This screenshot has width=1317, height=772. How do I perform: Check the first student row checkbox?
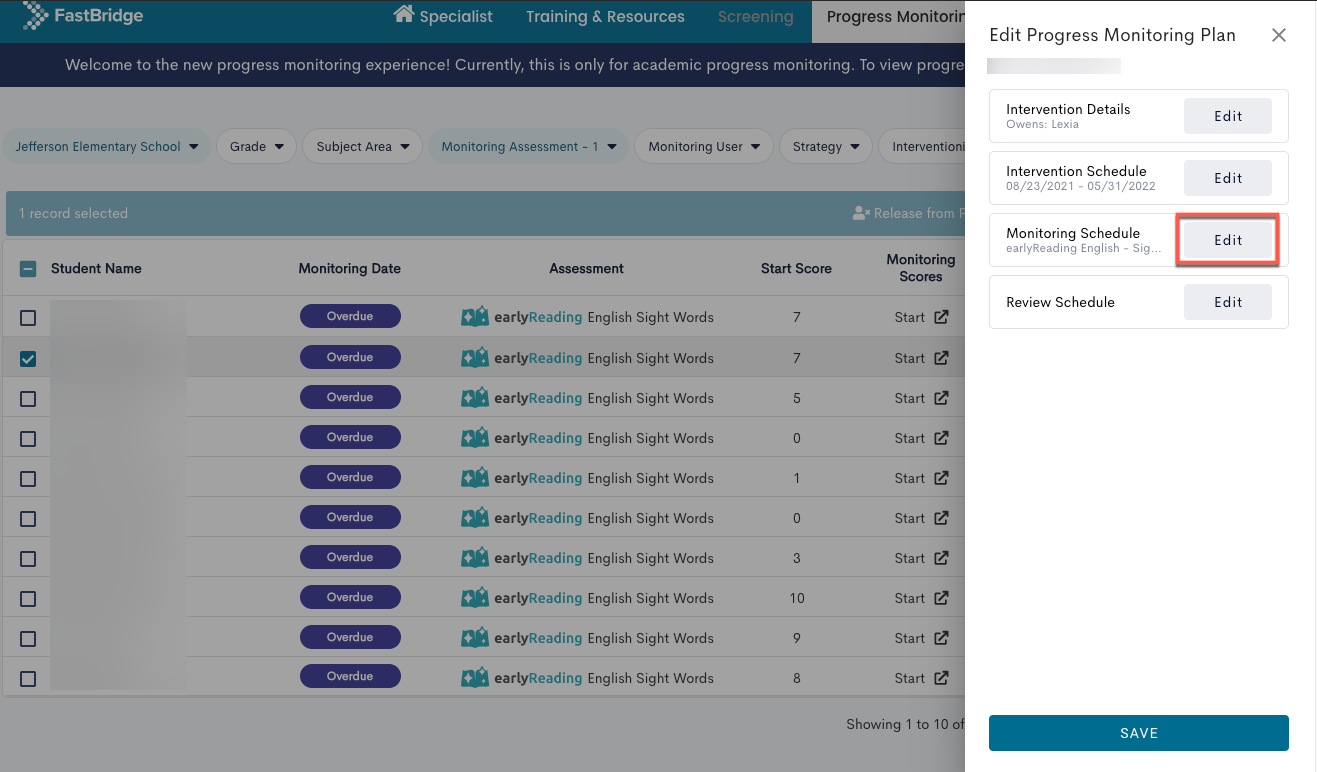pos(28,318)
